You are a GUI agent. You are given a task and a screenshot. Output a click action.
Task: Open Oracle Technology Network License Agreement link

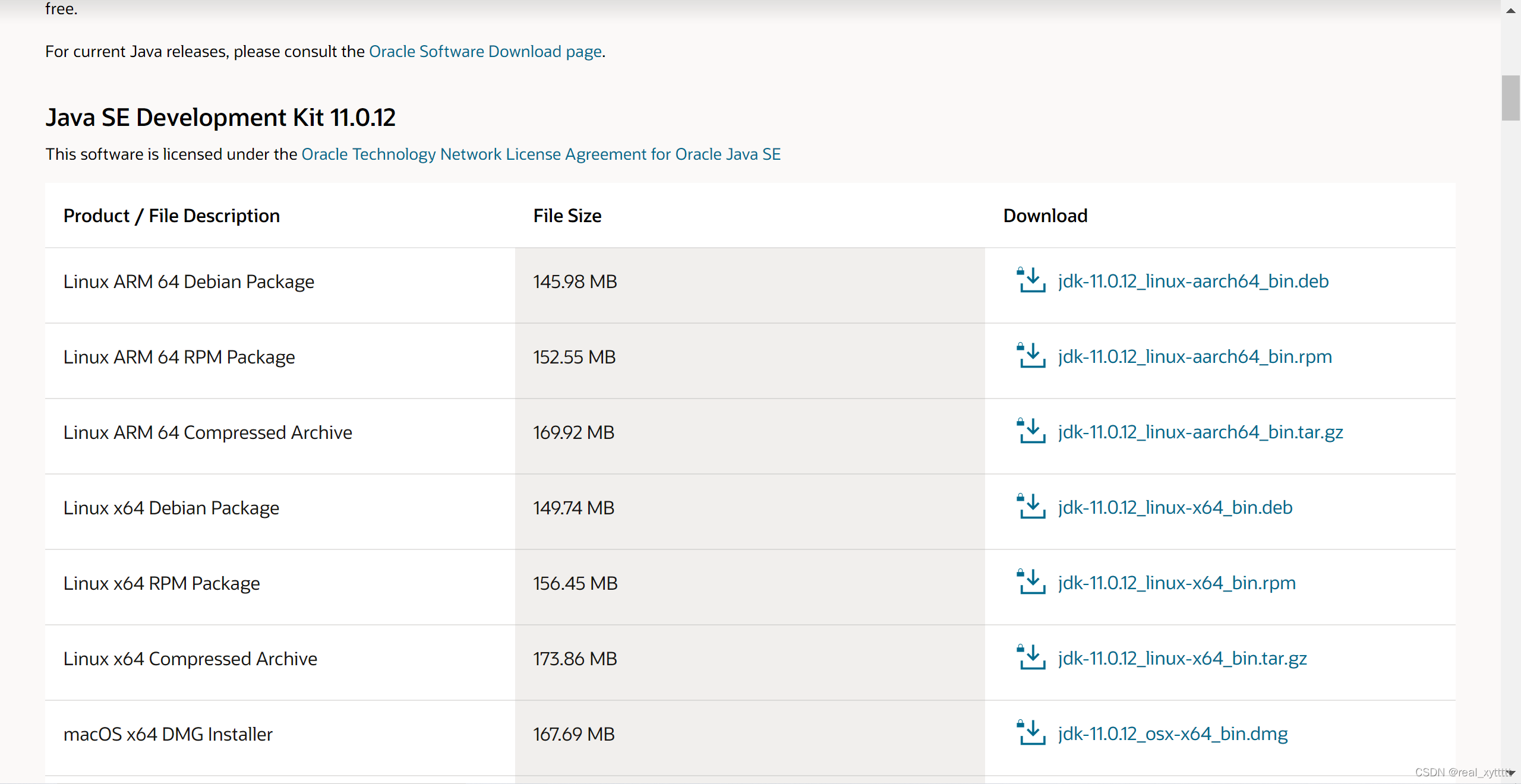click(541, 154)
